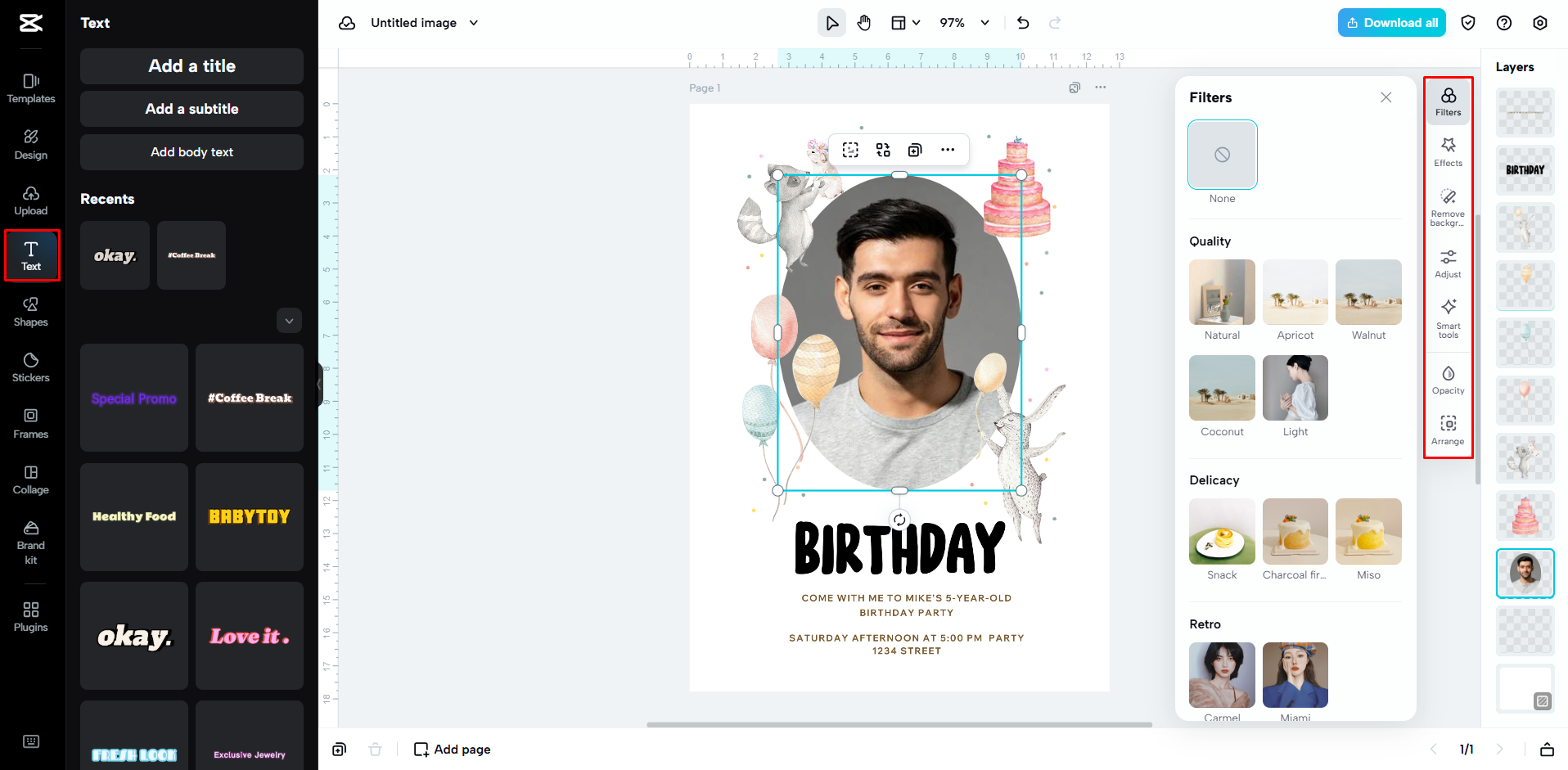This screenshot has height=770, width=1568.
Task: Expand the Recents text styles list
Action: [288, 320]
